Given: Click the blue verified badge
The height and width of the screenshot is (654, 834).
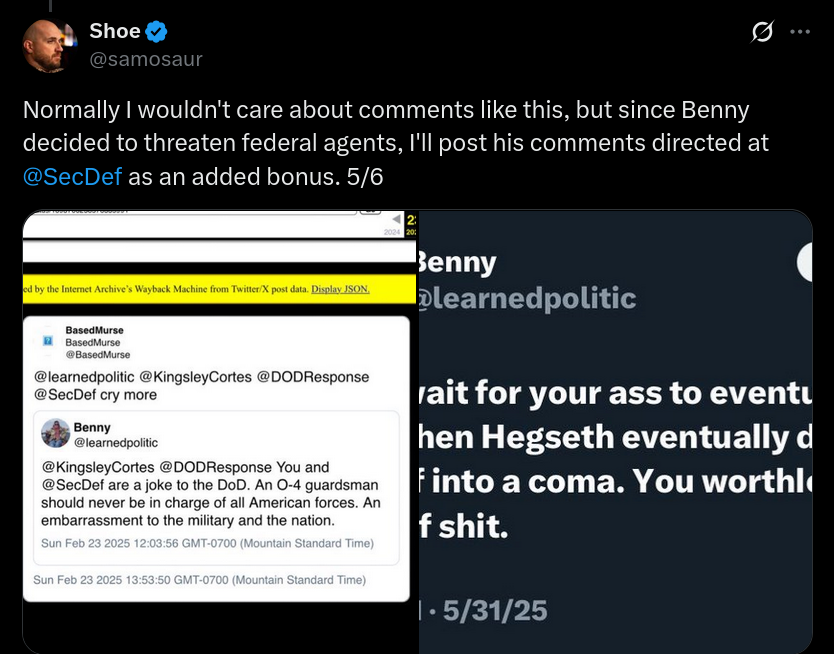Looking at the screenshot, I should click(156, 32).
